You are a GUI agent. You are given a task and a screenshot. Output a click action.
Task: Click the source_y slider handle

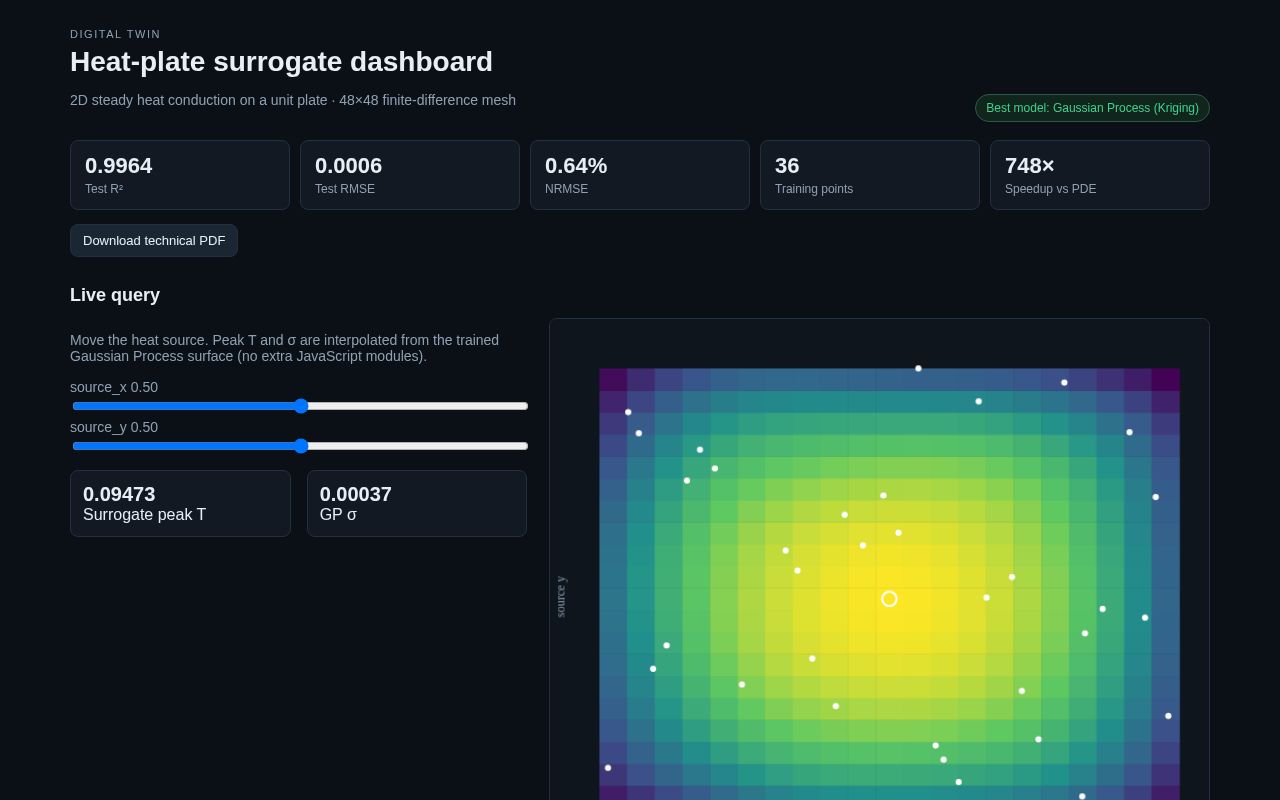click(301, 446)
